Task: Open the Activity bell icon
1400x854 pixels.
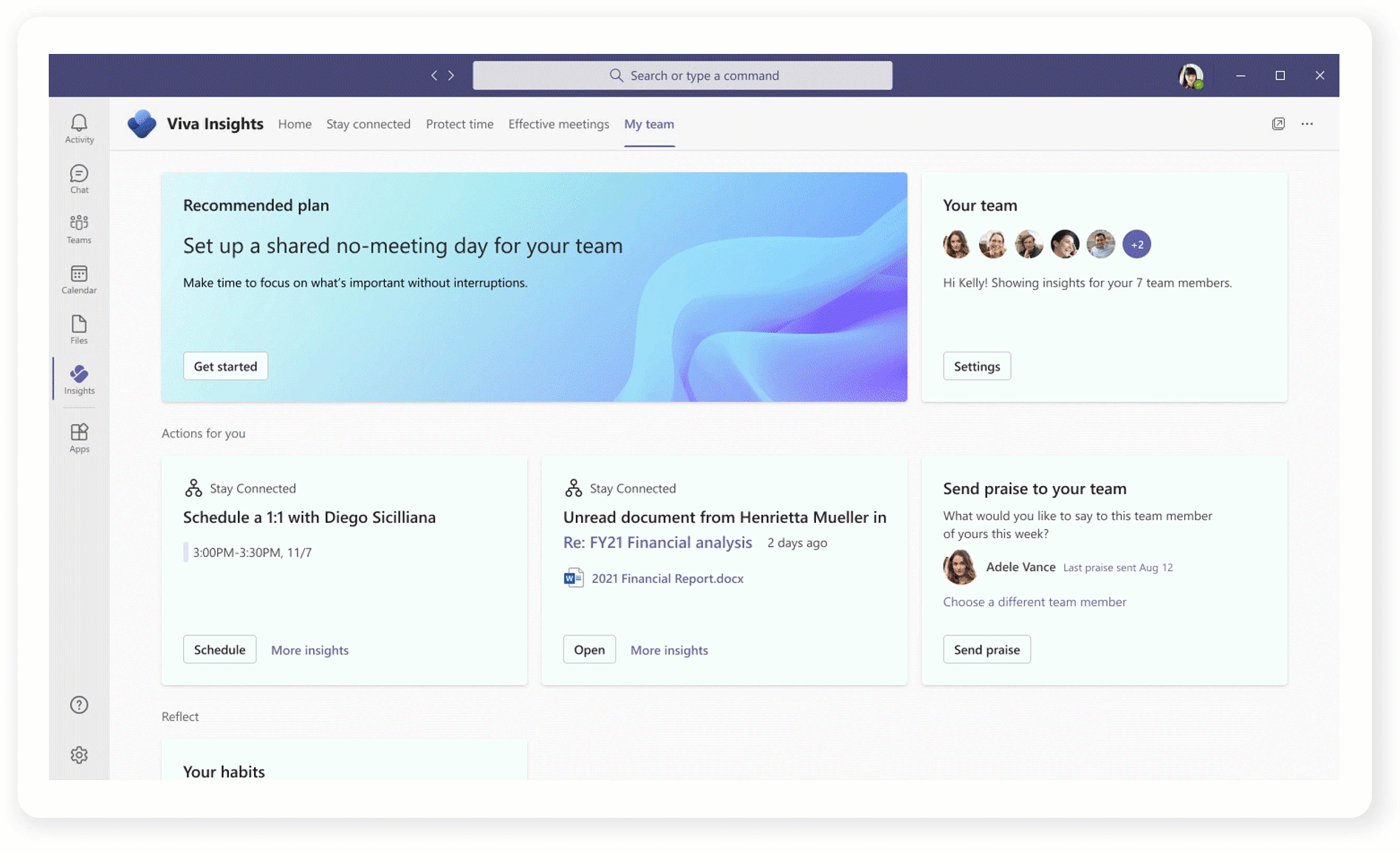Action: coord(79,128)
